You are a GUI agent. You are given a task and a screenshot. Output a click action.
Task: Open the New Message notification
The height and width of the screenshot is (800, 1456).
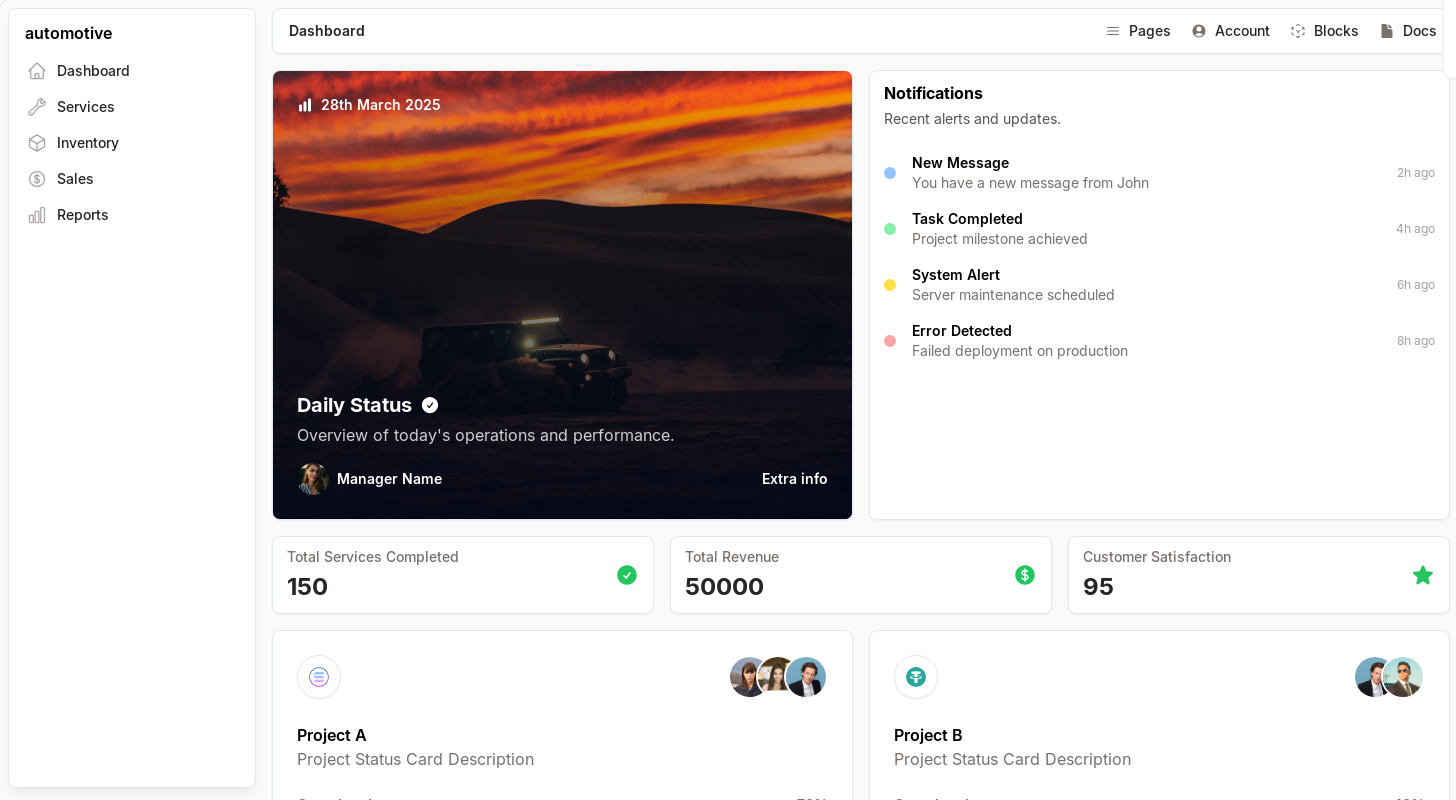point(1030,173)
